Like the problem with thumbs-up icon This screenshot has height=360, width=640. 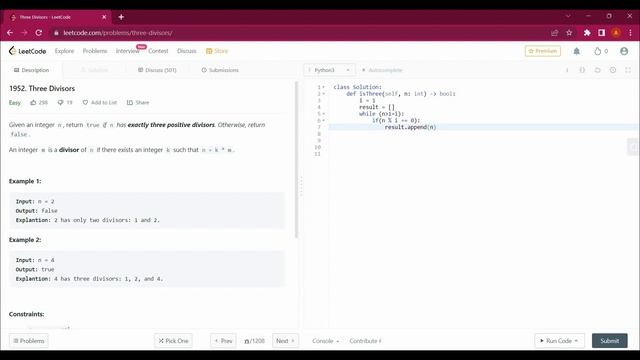(33, 102)
